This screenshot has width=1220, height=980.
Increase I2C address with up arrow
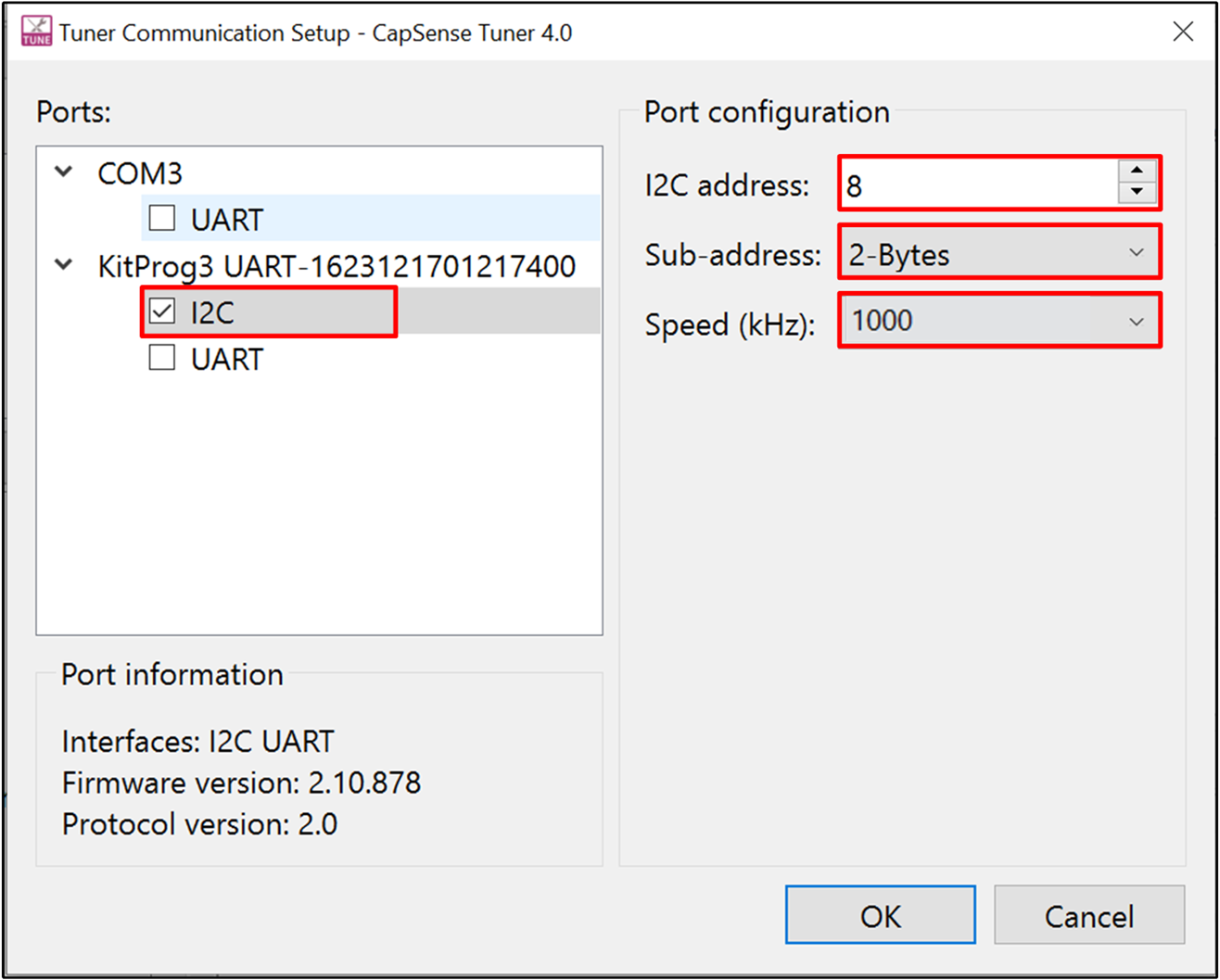(1137, 172)
